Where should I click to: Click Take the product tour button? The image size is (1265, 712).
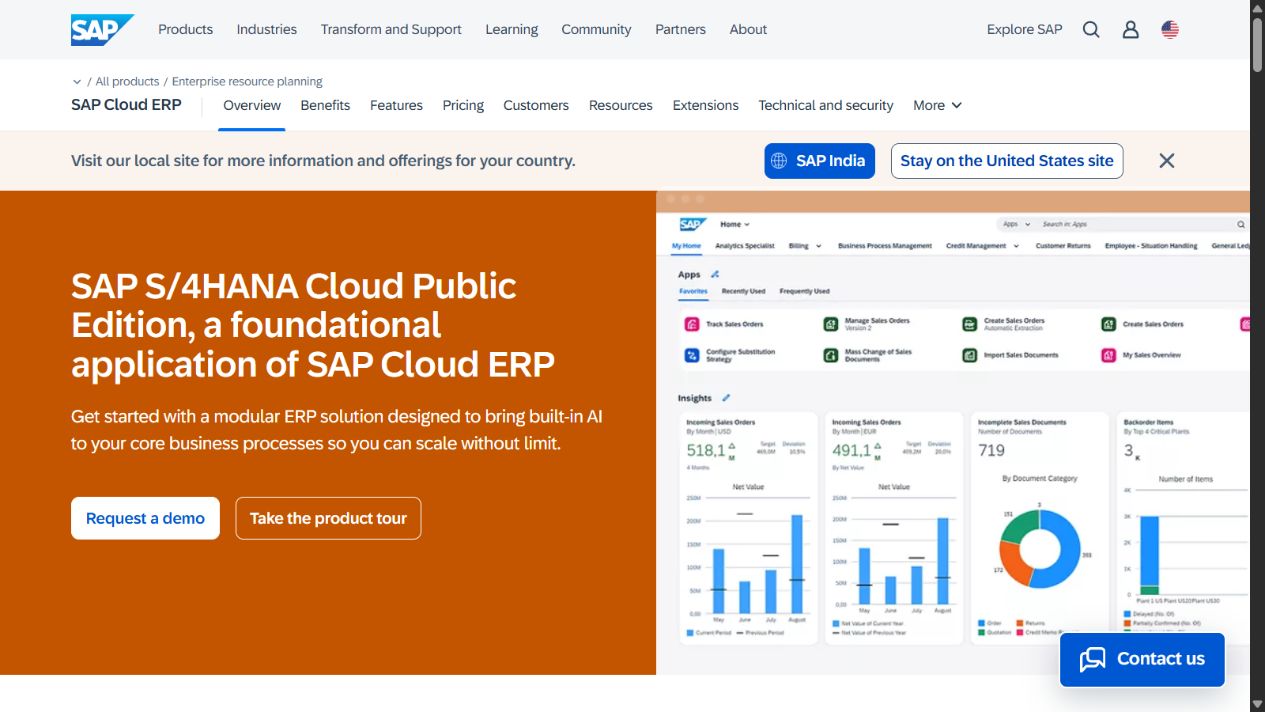tap(328, 518)
